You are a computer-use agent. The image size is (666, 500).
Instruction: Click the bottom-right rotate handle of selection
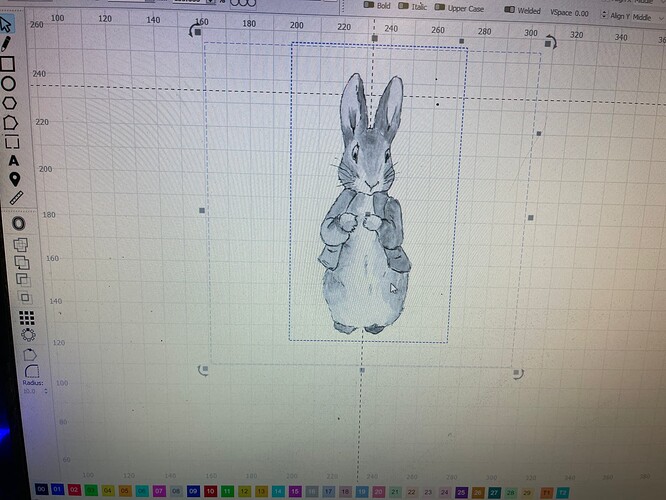pos(517,373)
